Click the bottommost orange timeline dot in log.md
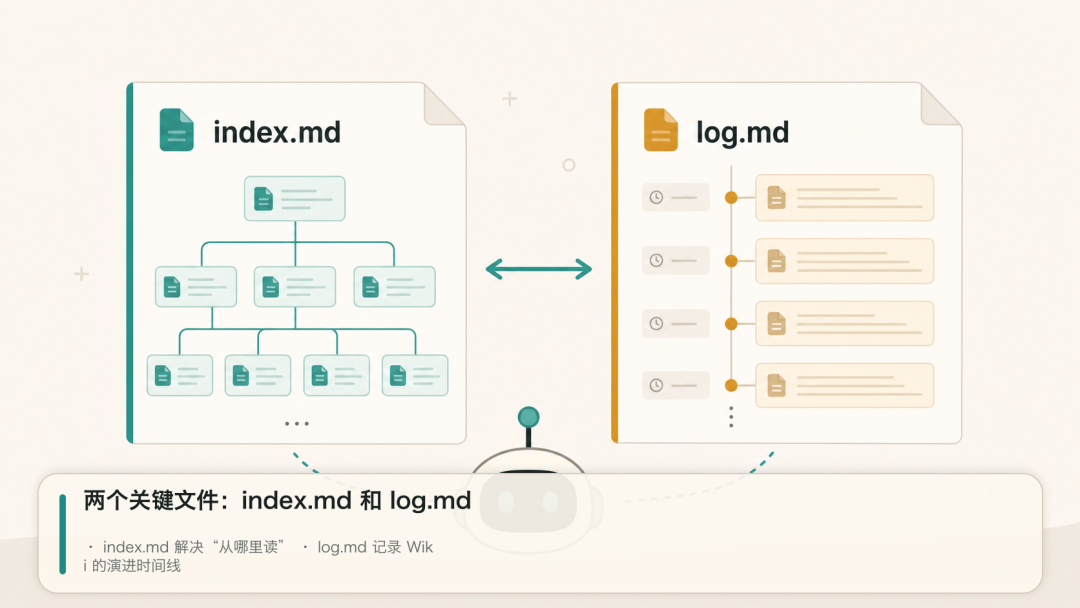The width and height of the screenshot is (1080, 608). click(731, 386)
